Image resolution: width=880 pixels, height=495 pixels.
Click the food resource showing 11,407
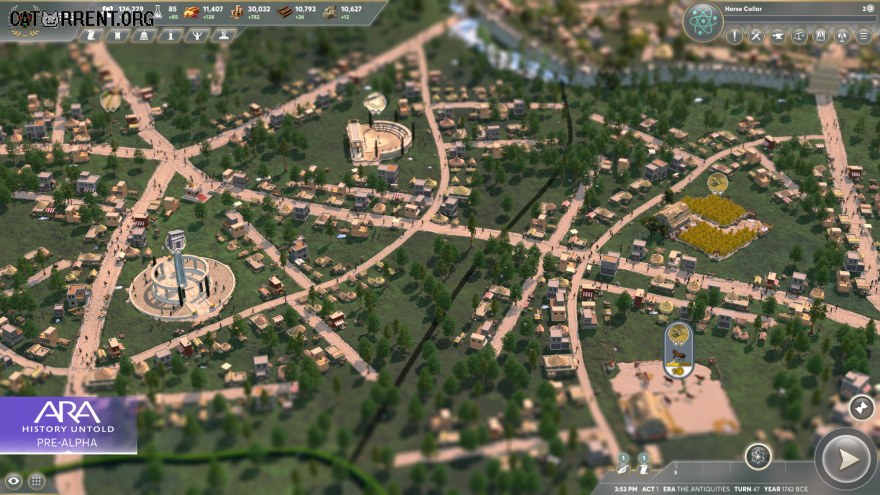(204, 12)
